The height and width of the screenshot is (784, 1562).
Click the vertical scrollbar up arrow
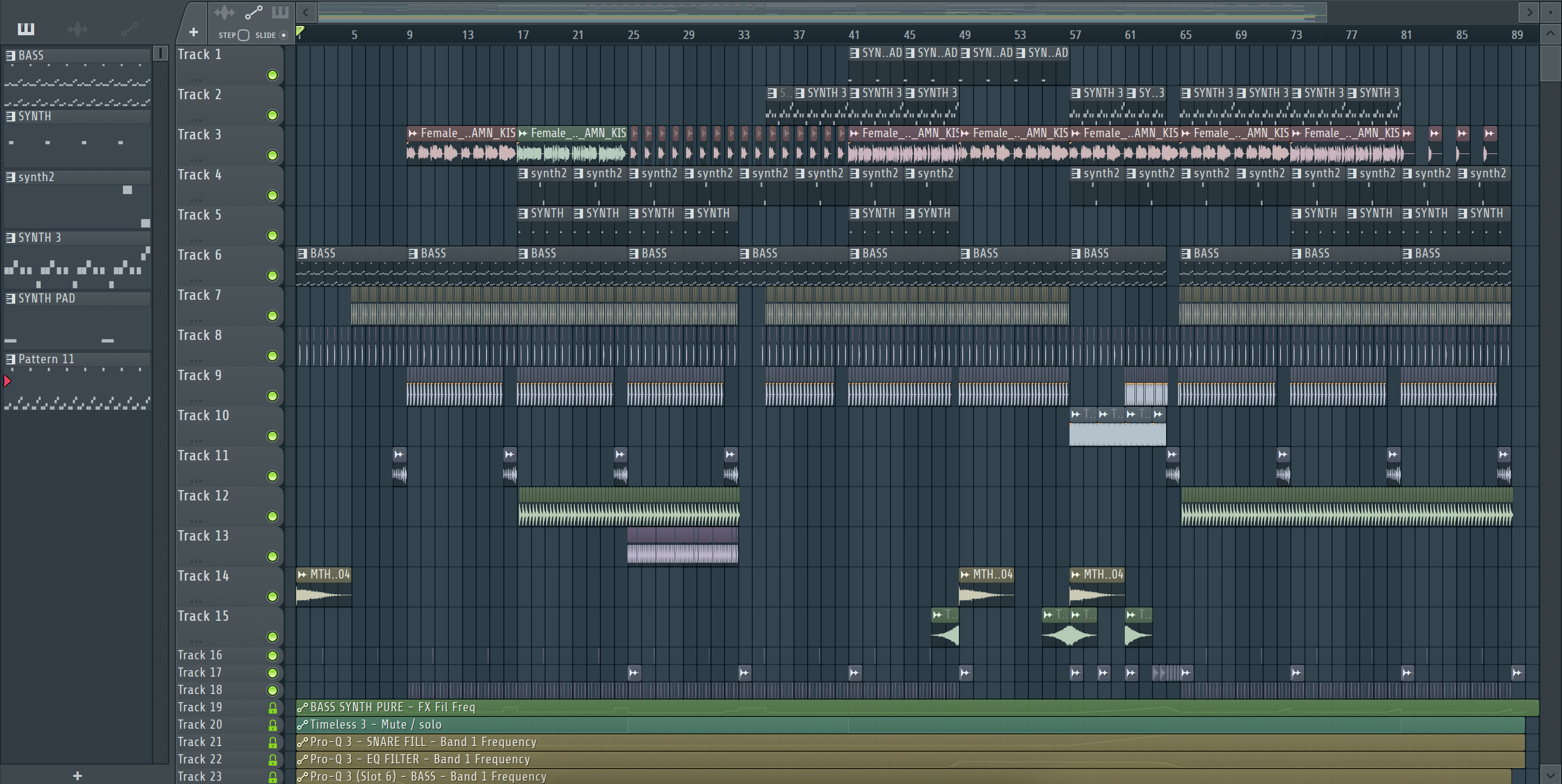coord(1551,34)
